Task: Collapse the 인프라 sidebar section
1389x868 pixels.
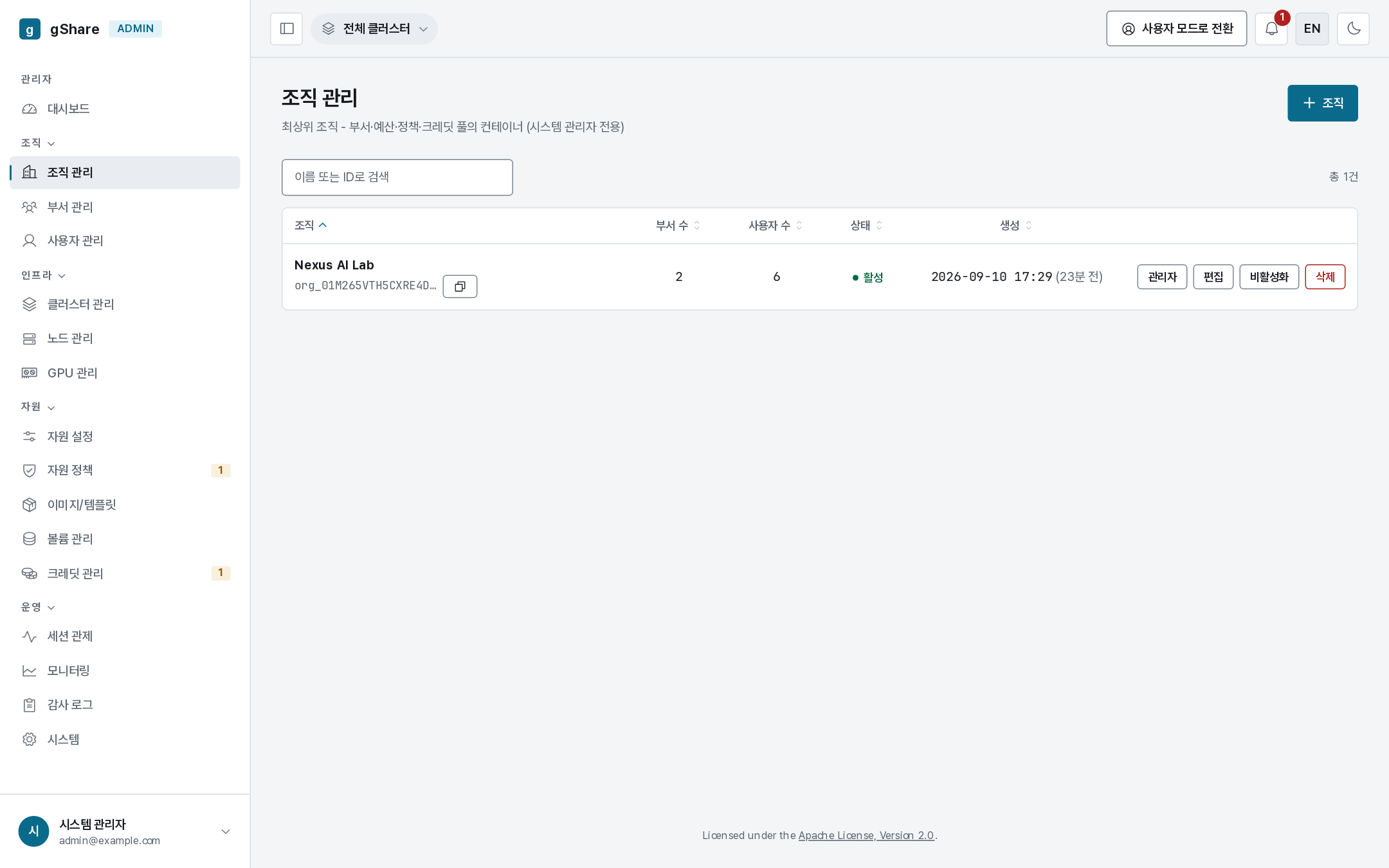Action: [x=44, y=275]
